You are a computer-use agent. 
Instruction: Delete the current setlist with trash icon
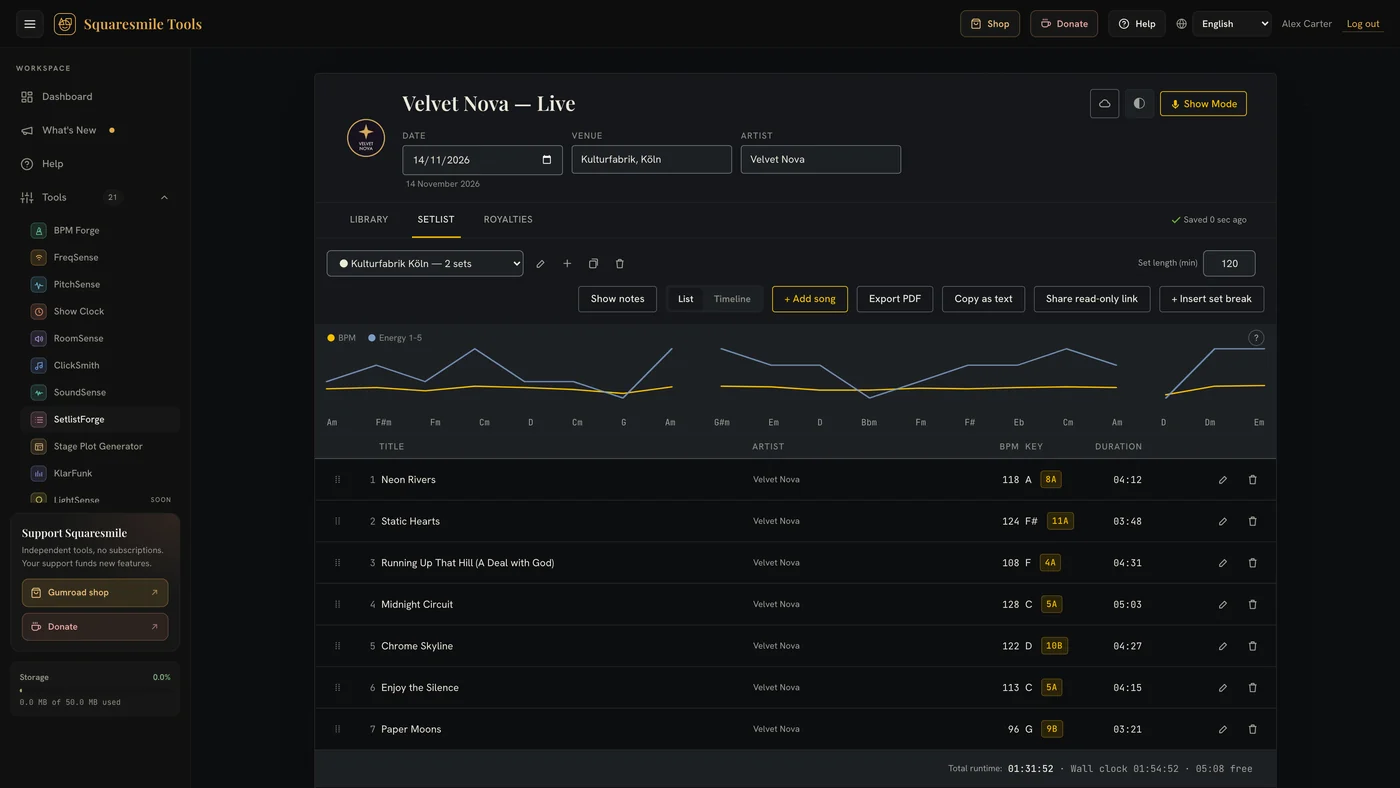tap(620, 264)
